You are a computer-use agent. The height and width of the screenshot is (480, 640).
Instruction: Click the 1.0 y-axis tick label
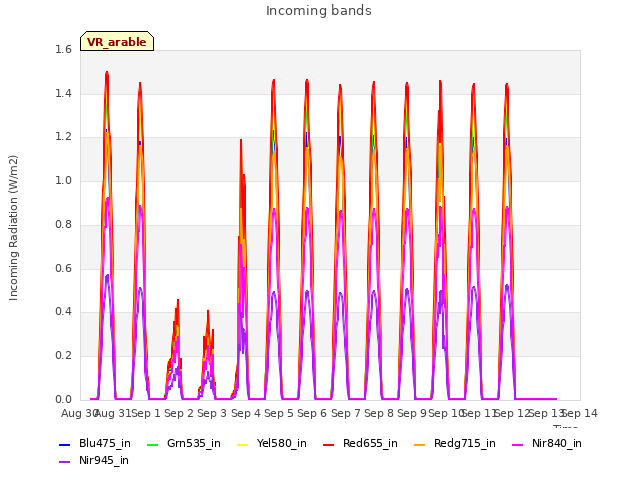[63, 180]
